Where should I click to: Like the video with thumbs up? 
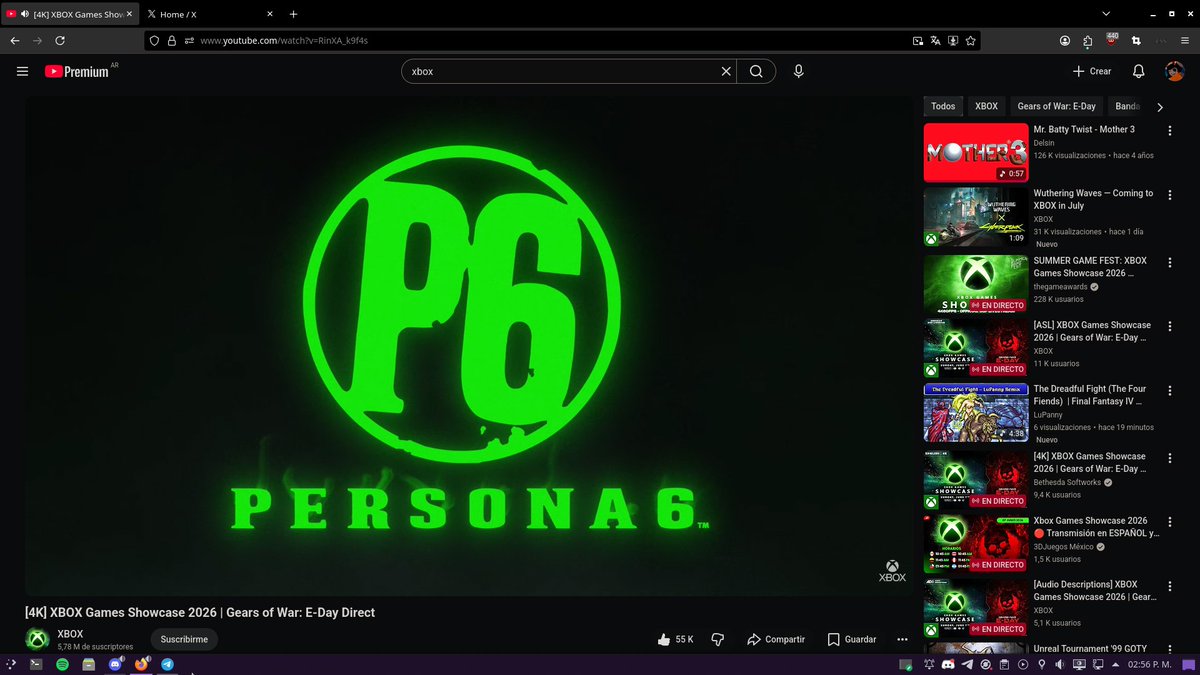(x=676, y=639)
